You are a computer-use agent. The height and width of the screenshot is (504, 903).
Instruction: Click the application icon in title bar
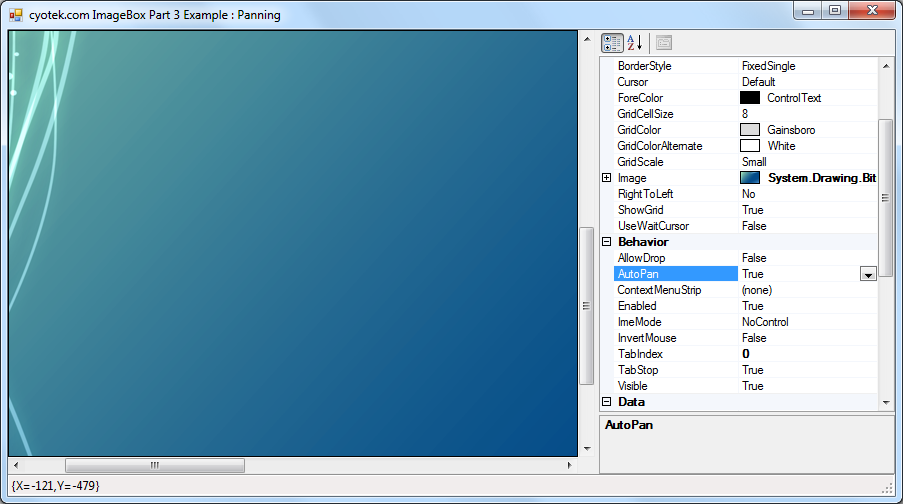click(16, 15)
